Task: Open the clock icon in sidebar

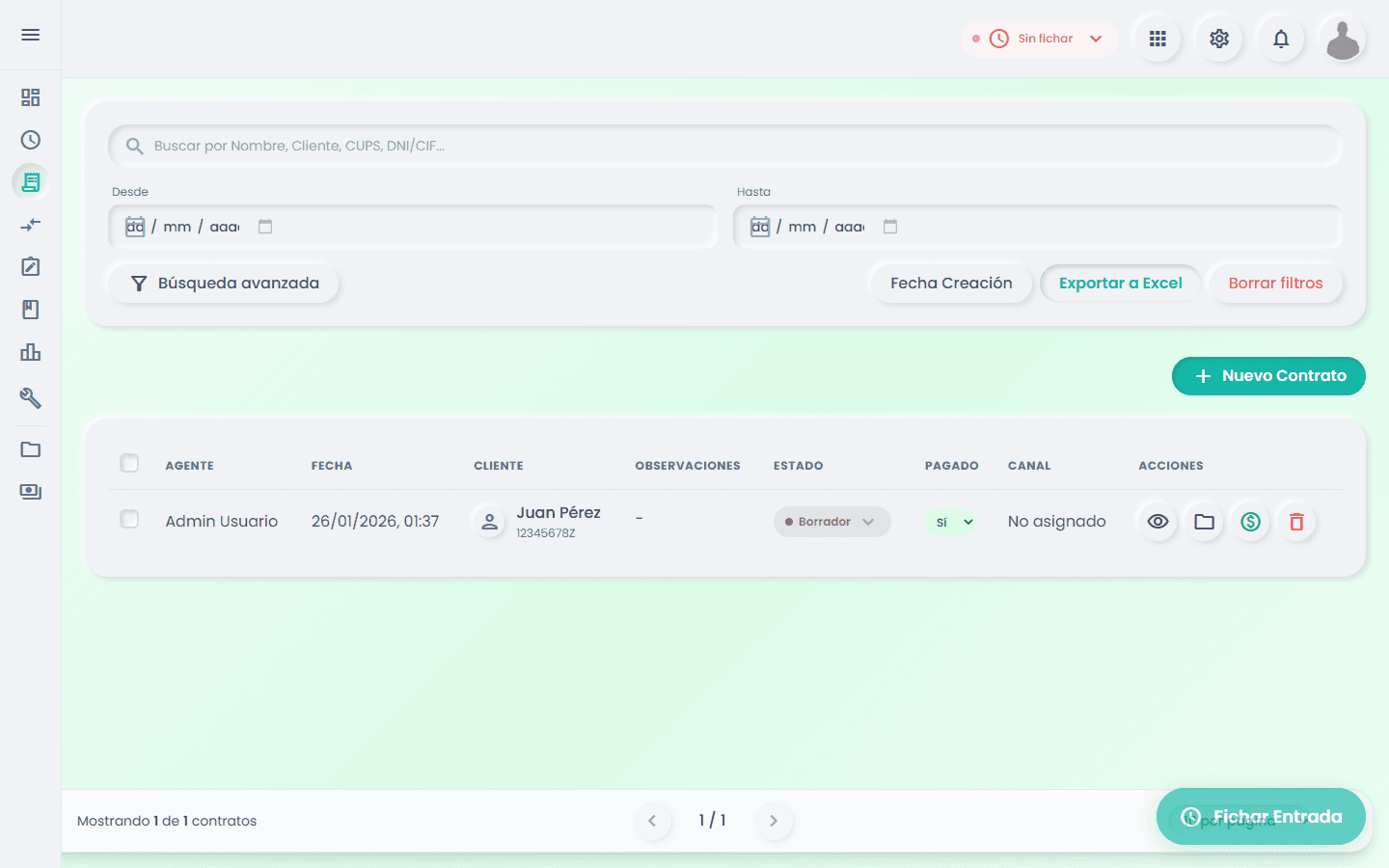Action: [31, 140]
